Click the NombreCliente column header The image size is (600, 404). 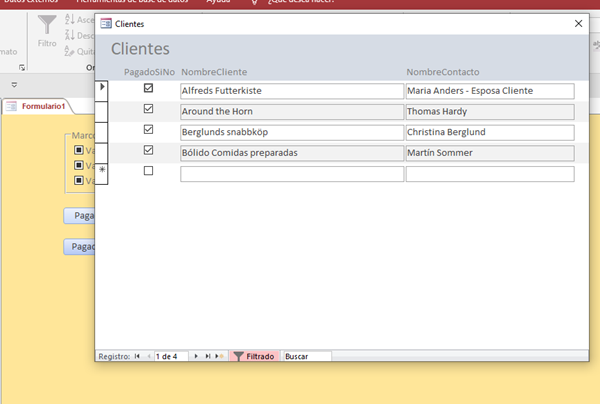click(214, 72)
